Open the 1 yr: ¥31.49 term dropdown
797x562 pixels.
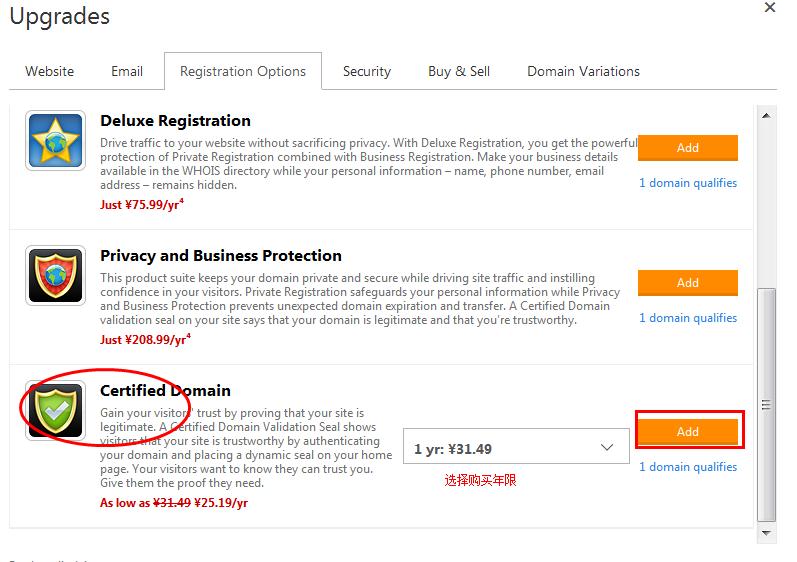click(516, 446)
